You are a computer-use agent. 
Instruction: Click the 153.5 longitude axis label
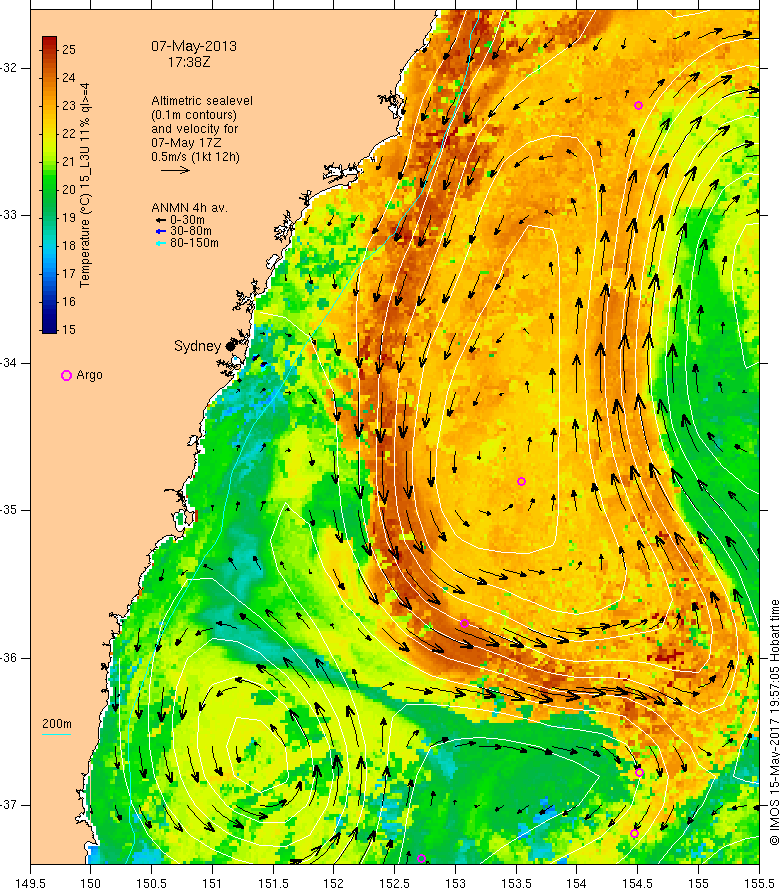coord(516,883)
